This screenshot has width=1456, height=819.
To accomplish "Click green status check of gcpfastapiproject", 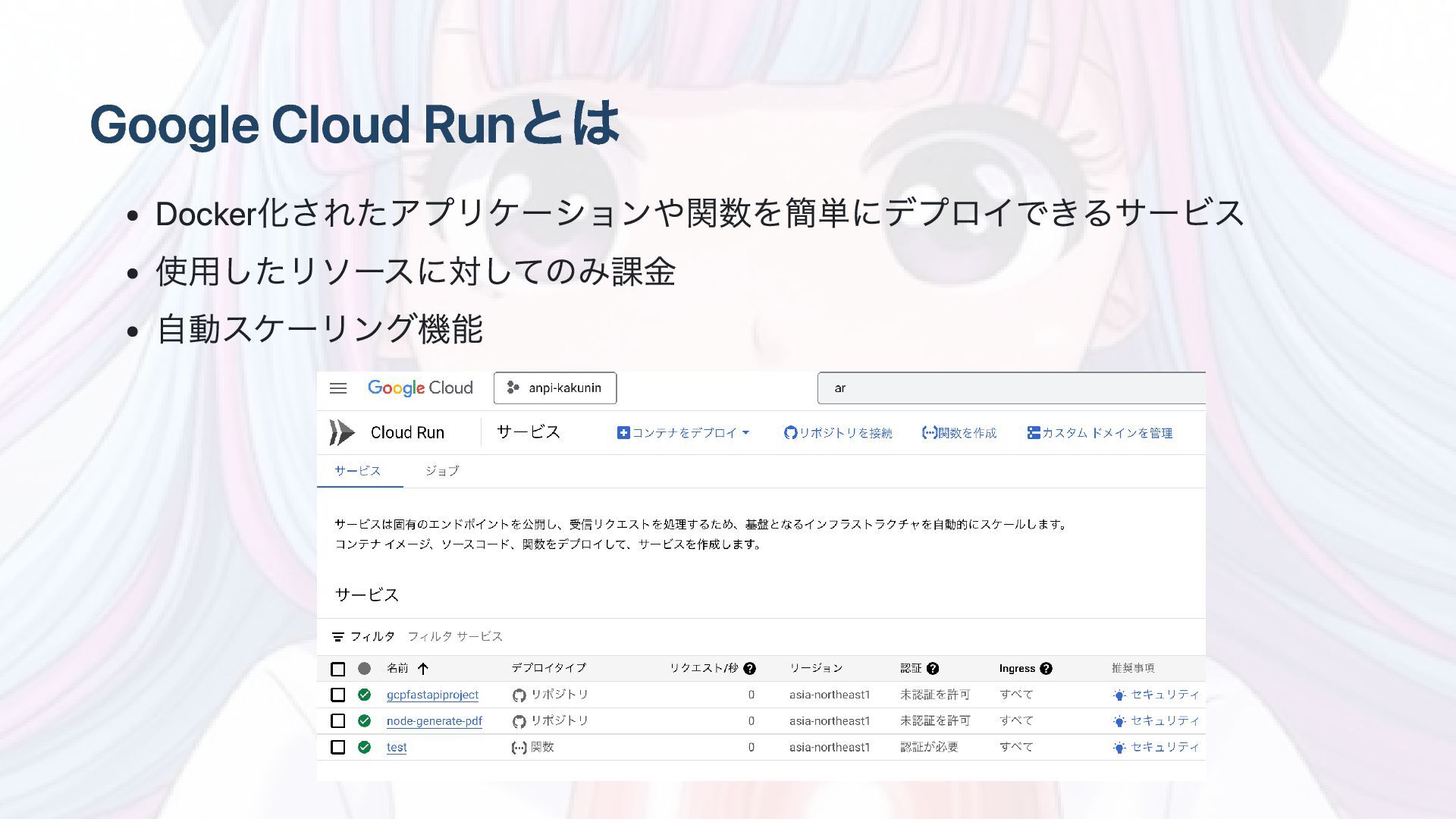I will (x=365, y=695).
